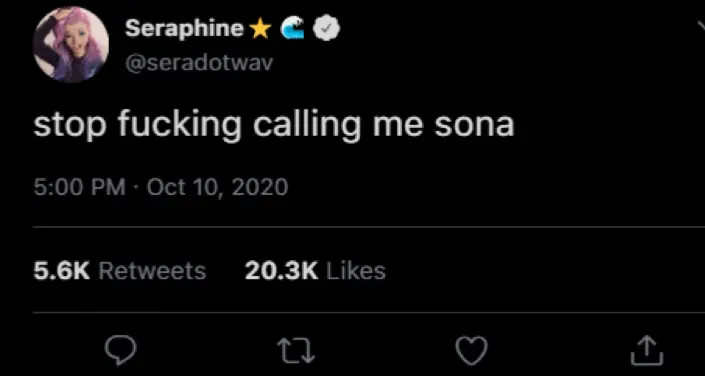Click the Oct 10, 2020 date
705x376 pixels.
coord(217,187)
